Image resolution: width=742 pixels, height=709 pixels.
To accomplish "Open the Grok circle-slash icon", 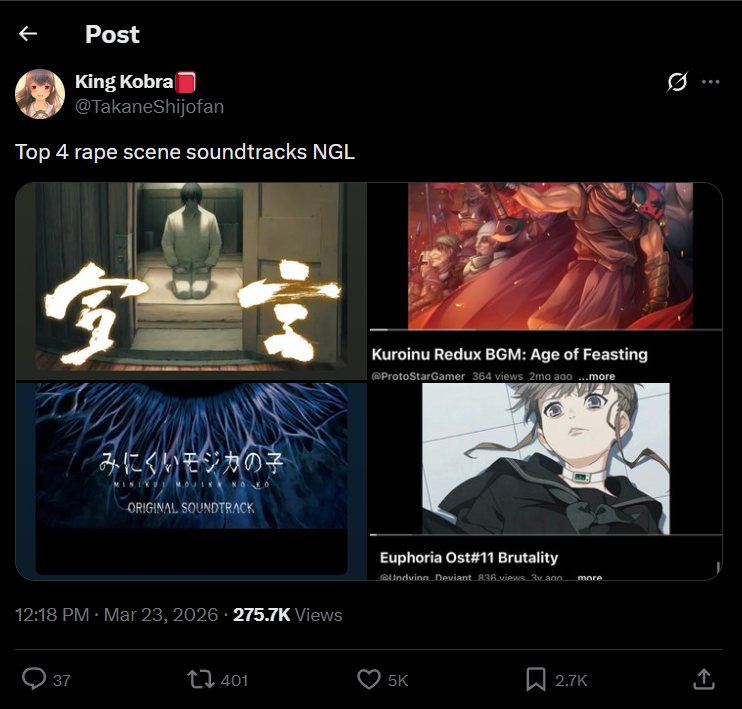I will pos(677,82).
